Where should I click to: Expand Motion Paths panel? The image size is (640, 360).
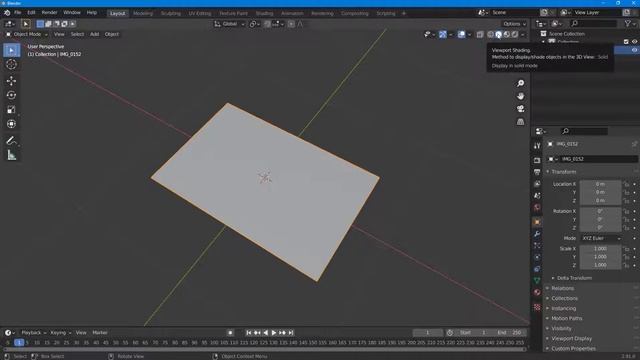[567, 318]
